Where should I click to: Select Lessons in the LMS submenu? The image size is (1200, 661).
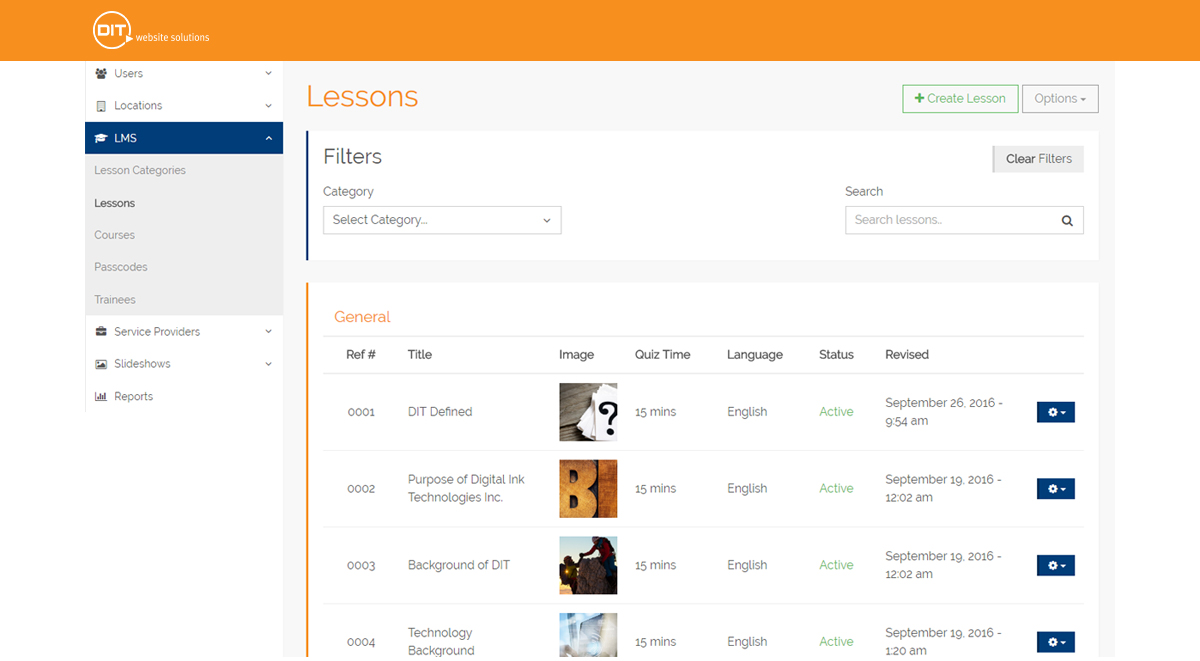(x=114, y=203)
